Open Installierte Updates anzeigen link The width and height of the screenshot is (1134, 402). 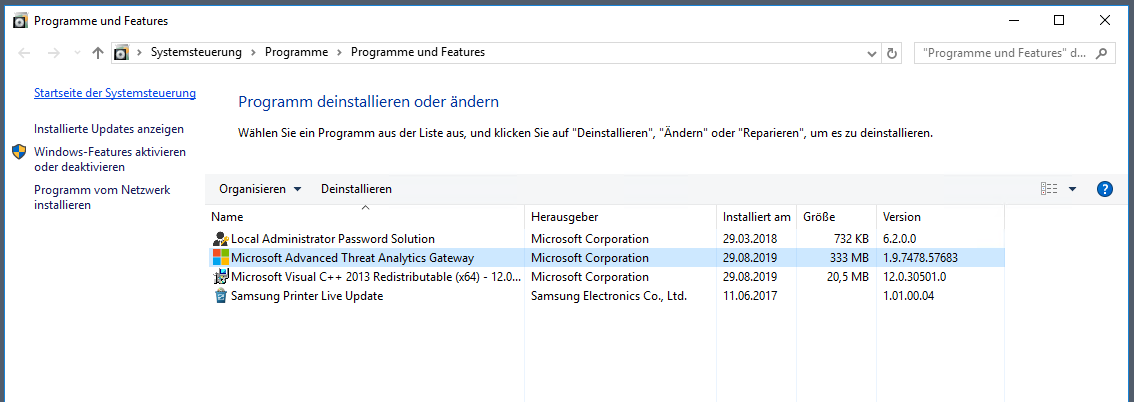109,129
